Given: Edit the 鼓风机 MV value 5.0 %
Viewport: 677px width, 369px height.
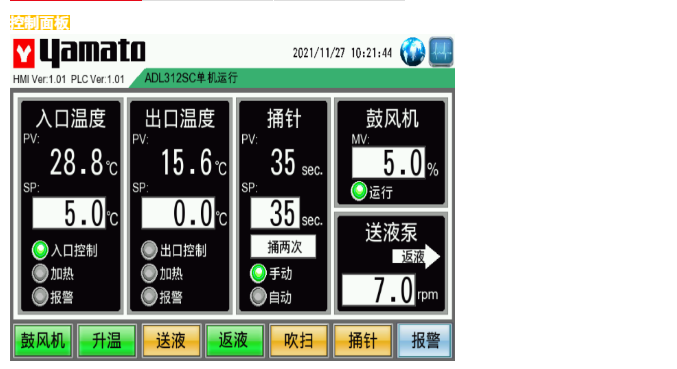Looking at the screenshot, I should coord(389,163).
